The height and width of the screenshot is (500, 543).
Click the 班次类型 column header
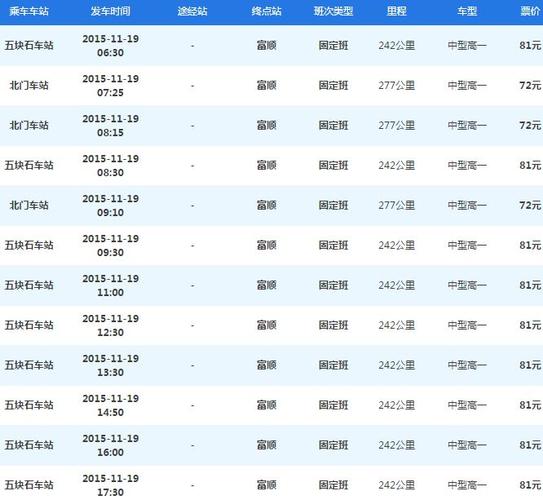click(333, 11)
